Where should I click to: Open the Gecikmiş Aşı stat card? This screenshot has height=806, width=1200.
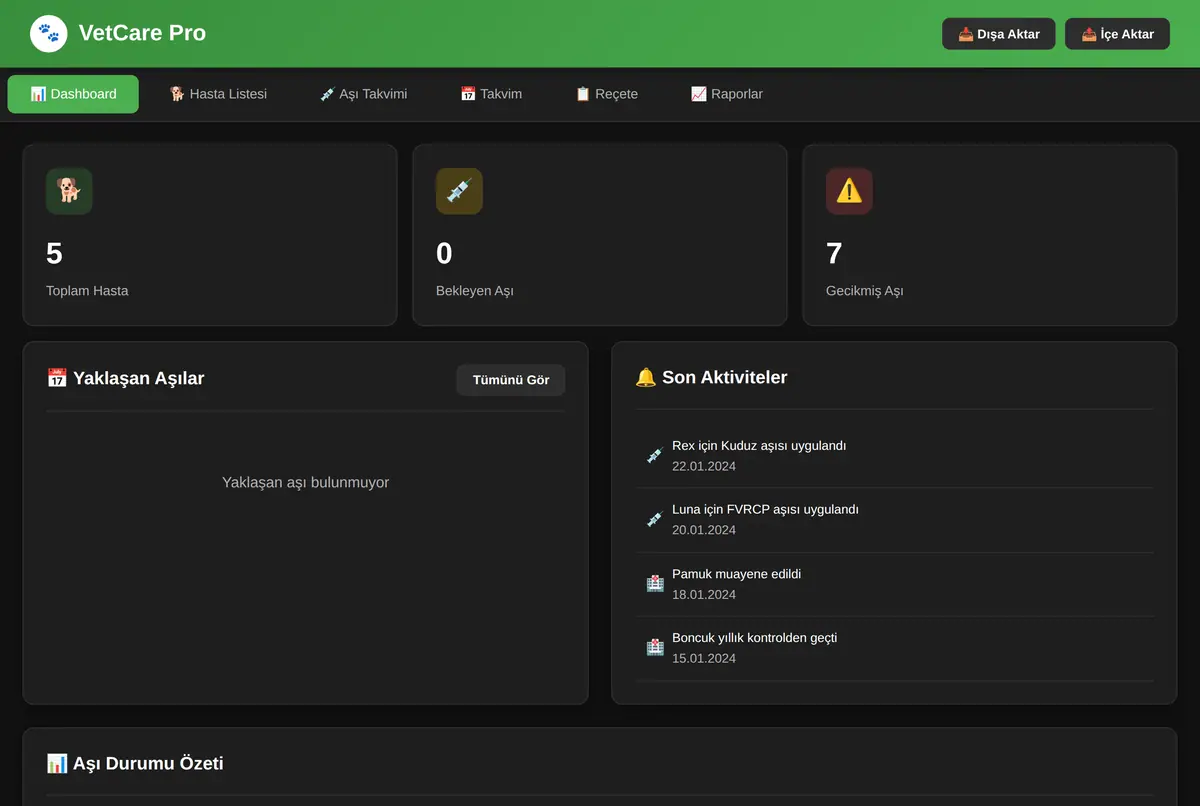tap(990, 235)
